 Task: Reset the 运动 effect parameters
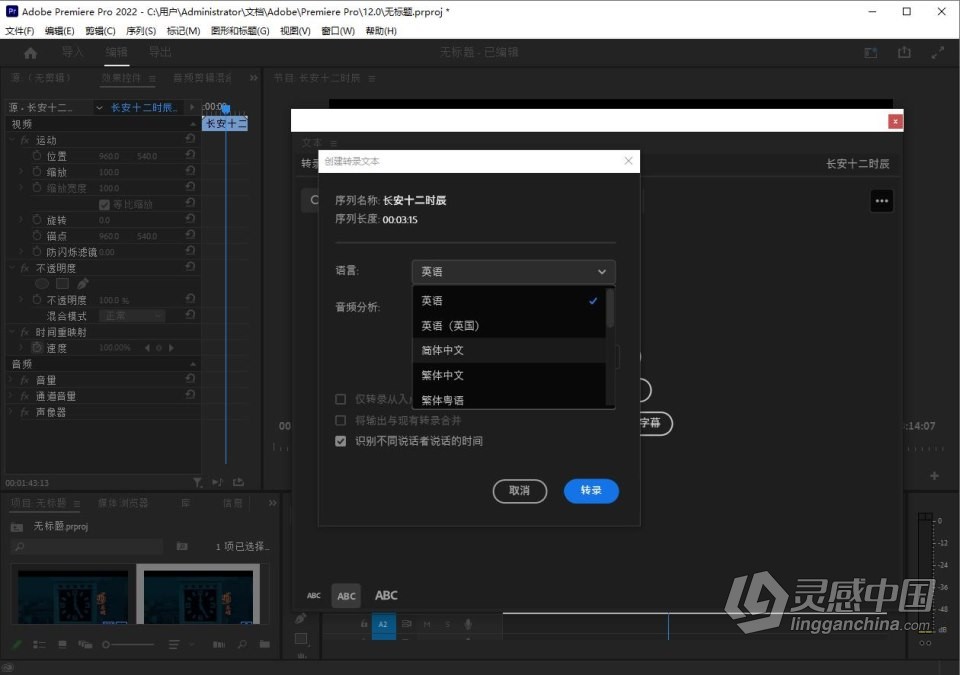point(190,139)
